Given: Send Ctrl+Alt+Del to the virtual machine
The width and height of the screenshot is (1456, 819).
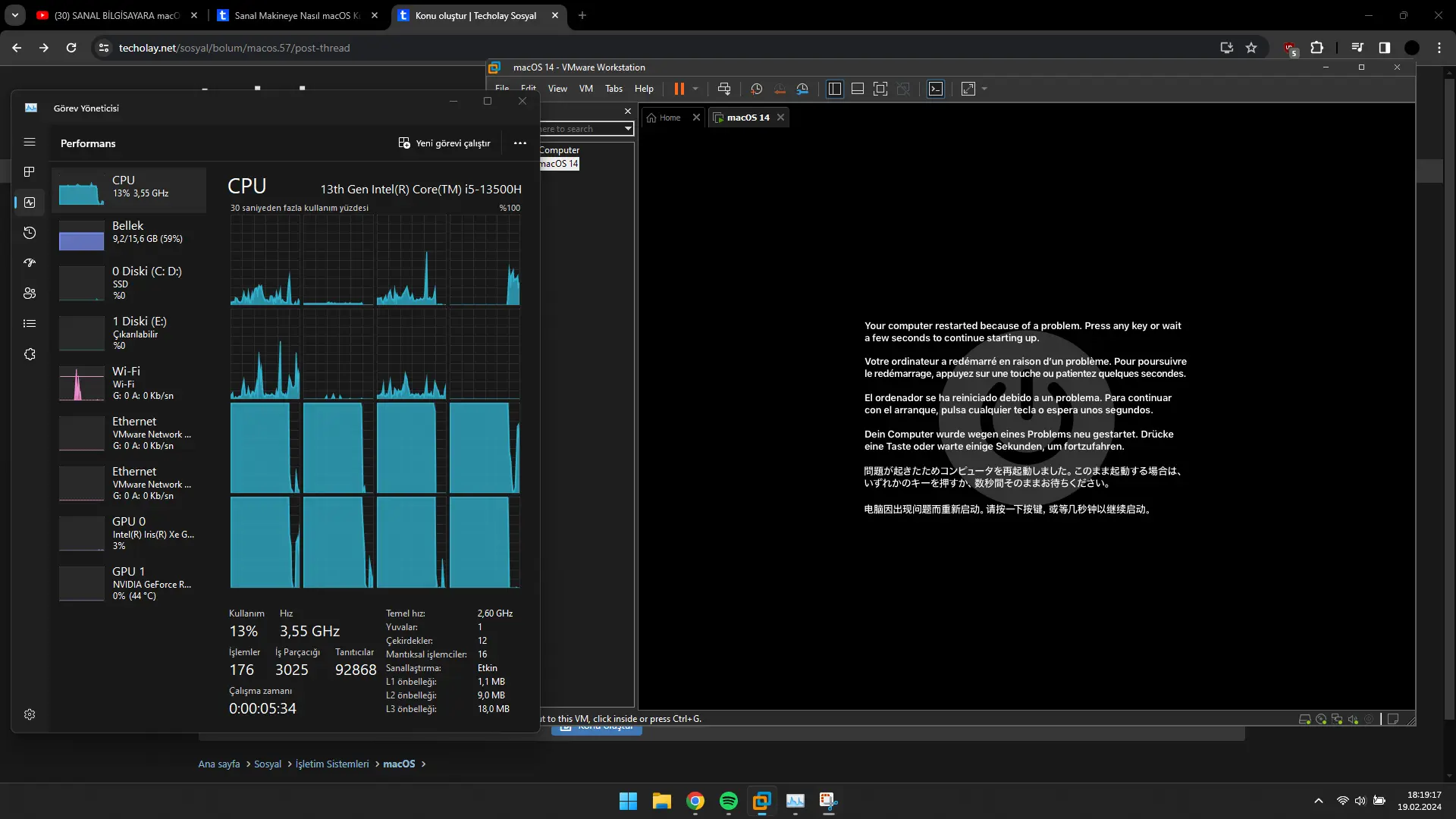Looking at the screenshot, I should (x=724, y=89).
